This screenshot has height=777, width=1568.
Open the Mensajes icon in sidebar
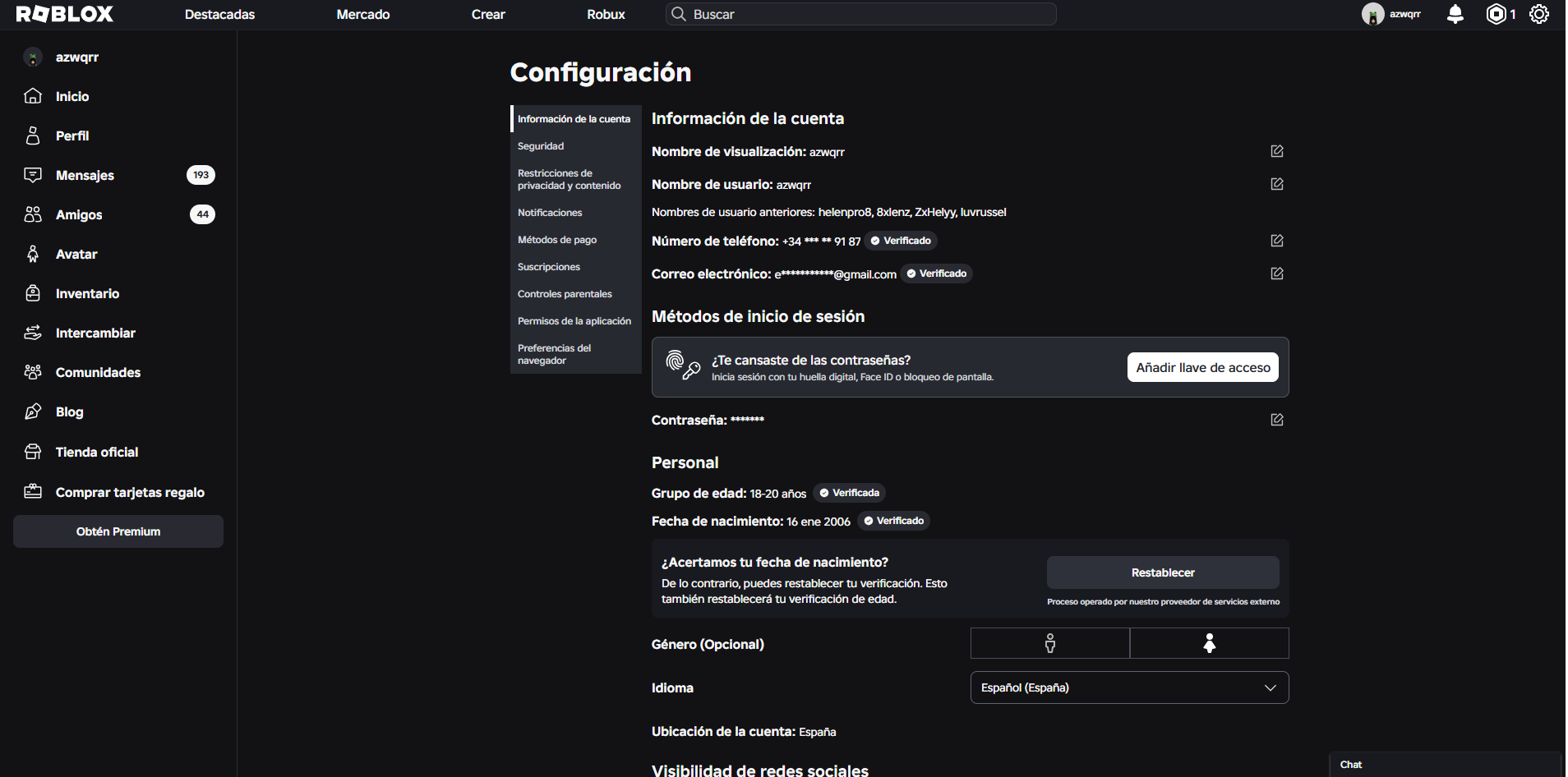[33, 175]
